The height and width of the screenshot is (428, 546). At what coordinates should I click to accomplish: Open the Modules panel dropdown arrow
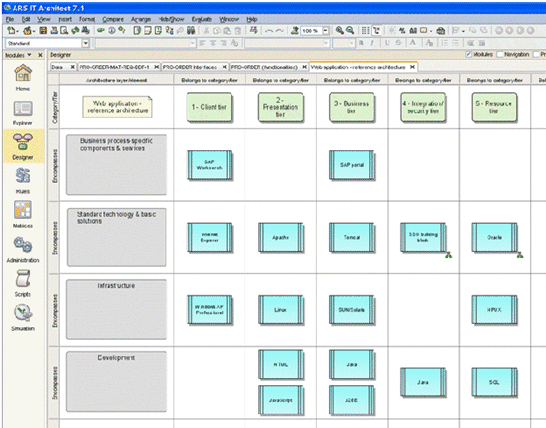29,55
